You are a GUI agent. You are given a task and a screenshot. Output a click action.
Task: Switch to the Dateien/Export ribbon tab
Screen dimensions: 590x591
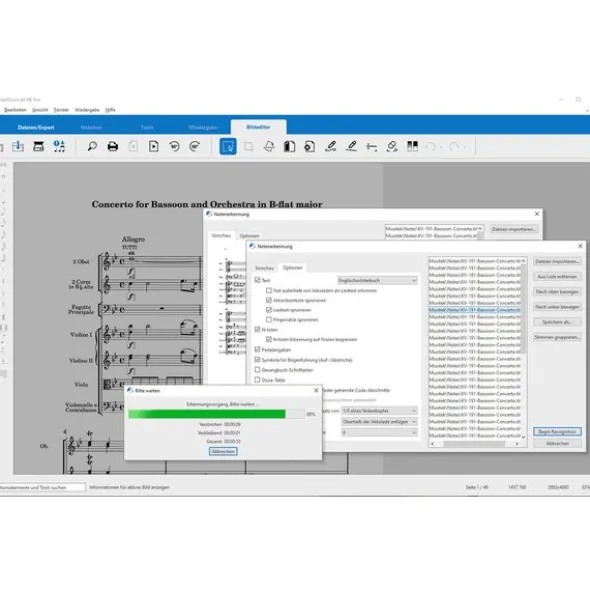[x=36, y=127]
